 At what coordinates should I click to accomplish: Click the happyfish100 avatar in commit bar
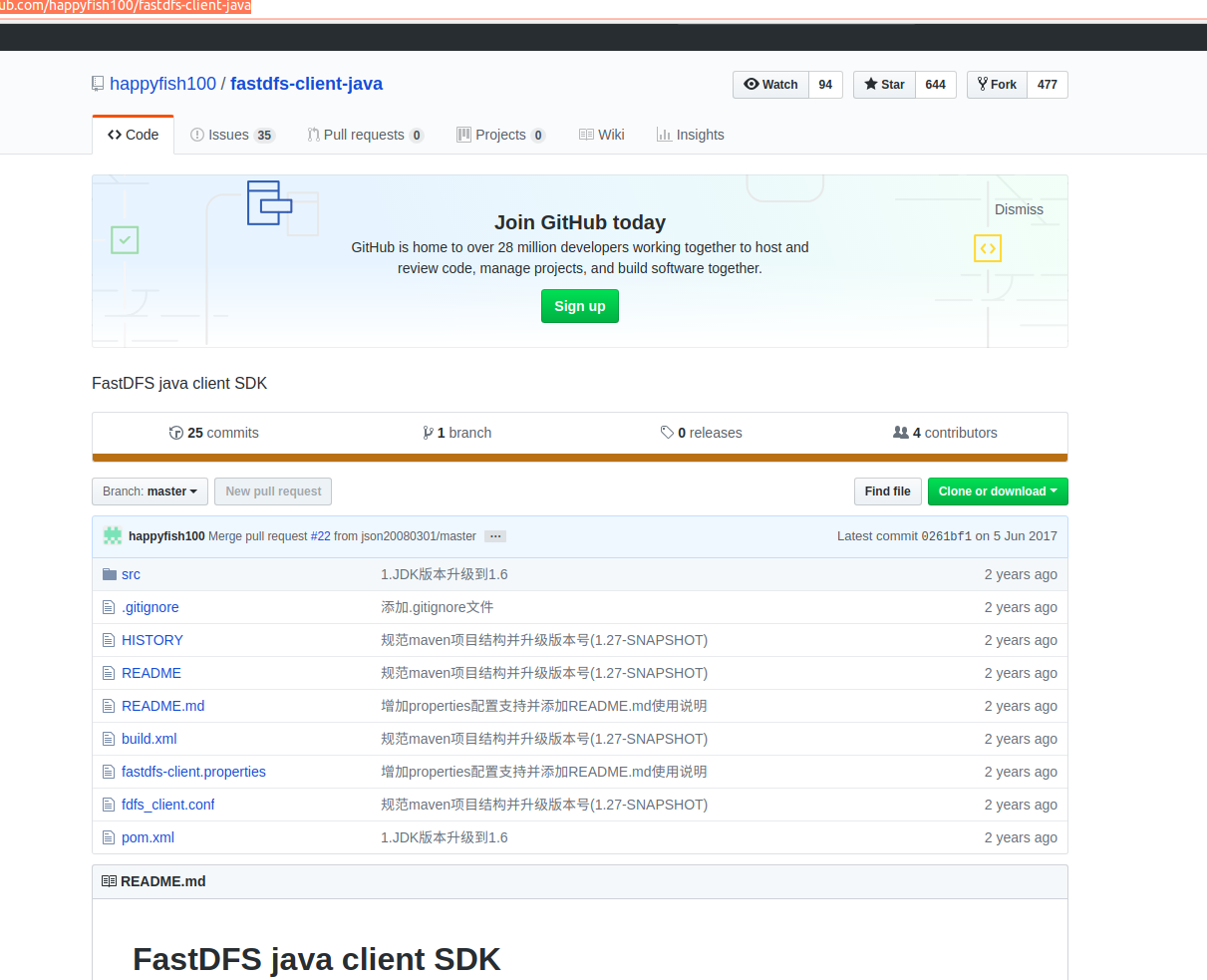tap(113, 535)
